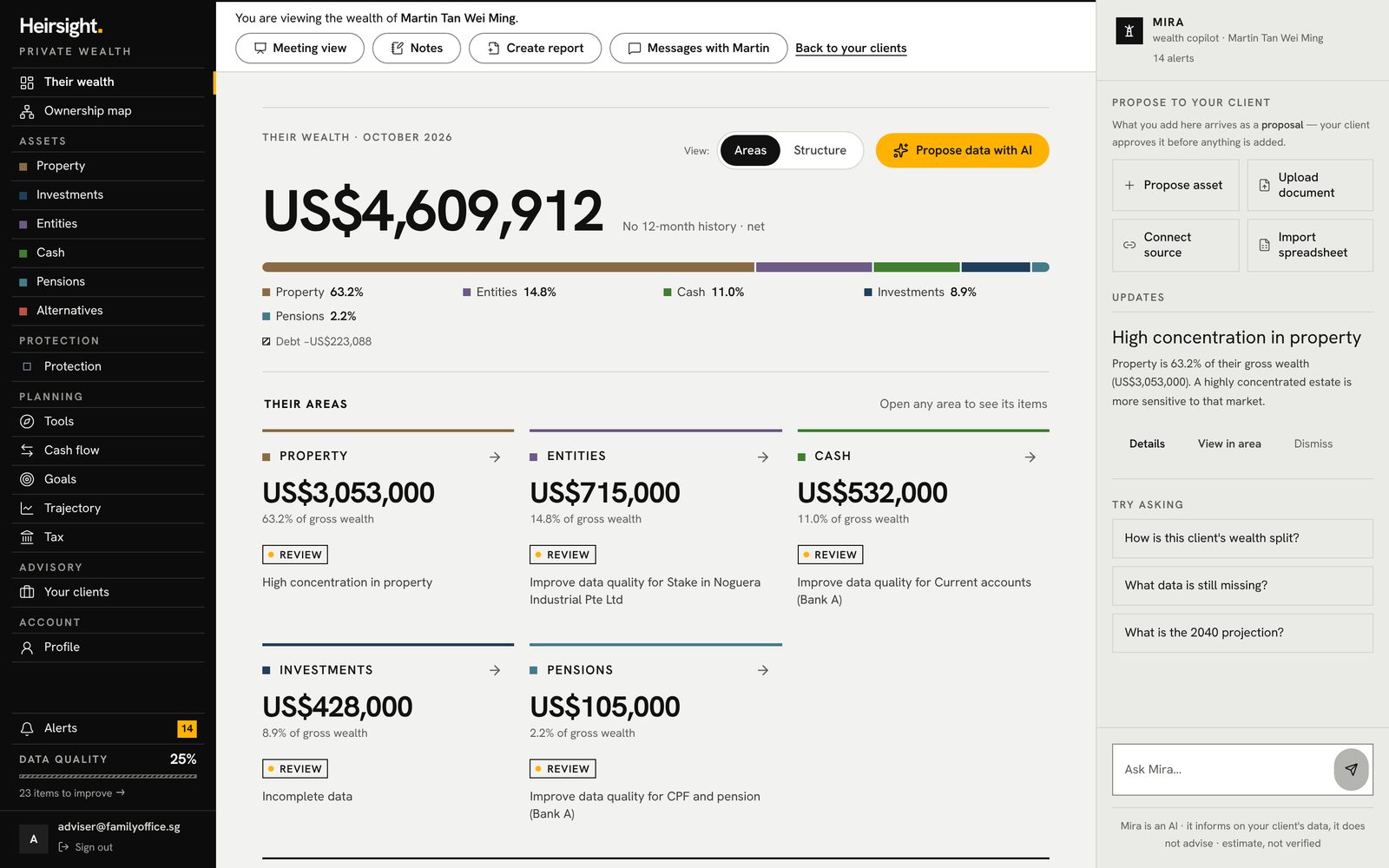This screenshot has height=868, width=1389.
Task: Click Debt -US$223,088 legend entry
Action: (317, 342)
